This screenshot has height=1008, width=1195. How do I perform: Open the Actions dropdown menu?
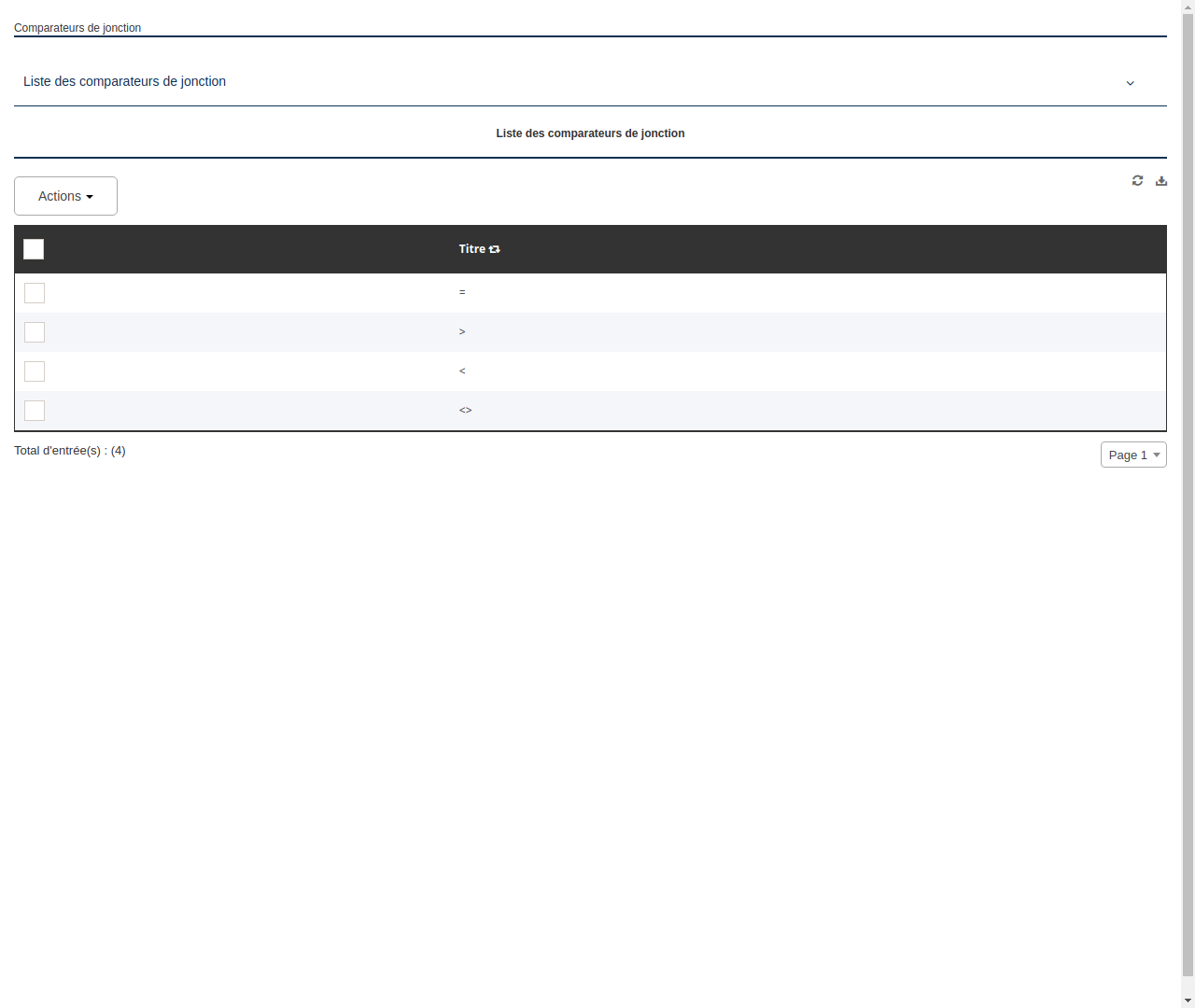(x=65, y=196)
